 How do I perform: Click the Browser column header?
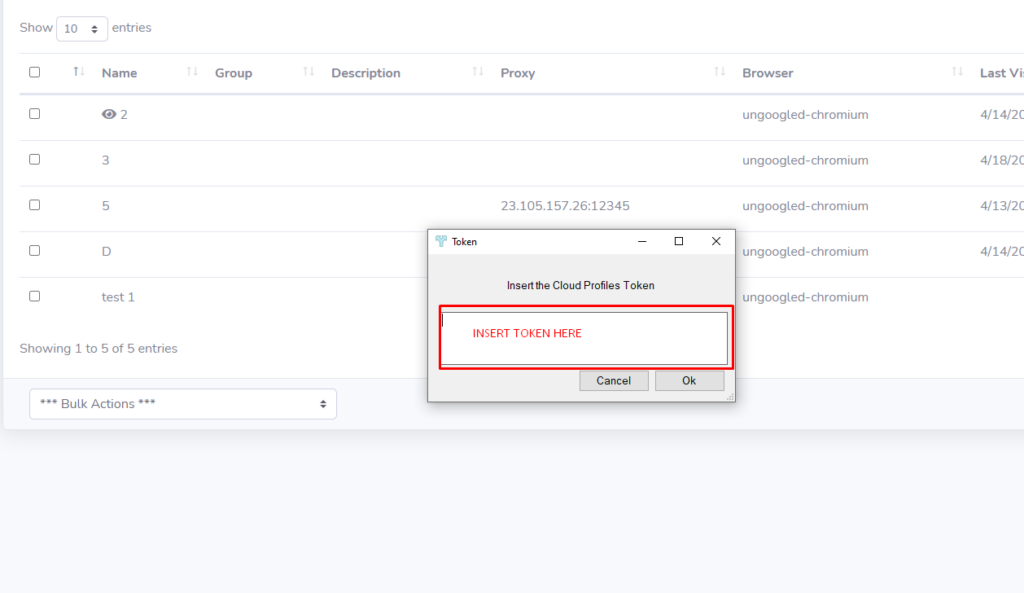tap(767, 73)
